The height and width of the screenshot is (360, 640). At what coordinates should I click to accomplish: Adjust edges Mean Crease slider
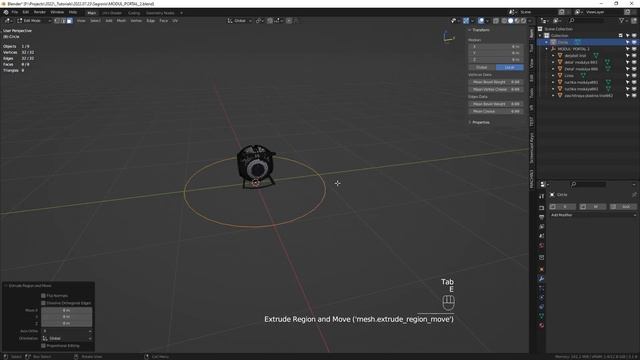(496, 111)
